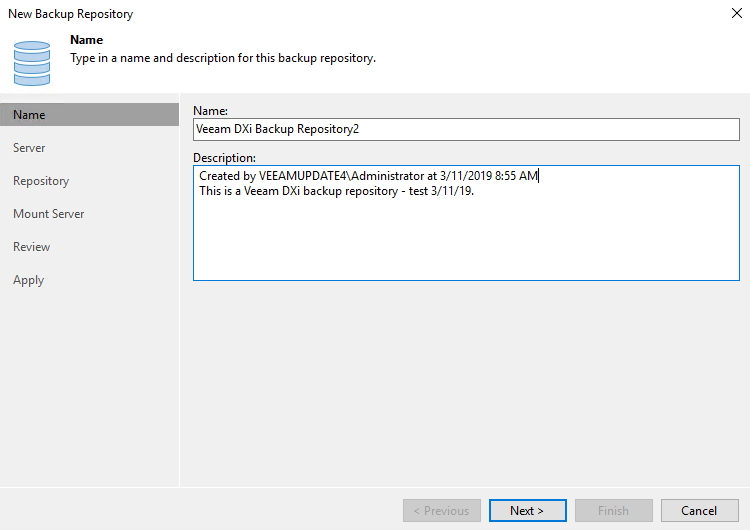This screenshot has width=750, height=530.
Task: Close the wizard with the X button
Action: pos(737,13)
